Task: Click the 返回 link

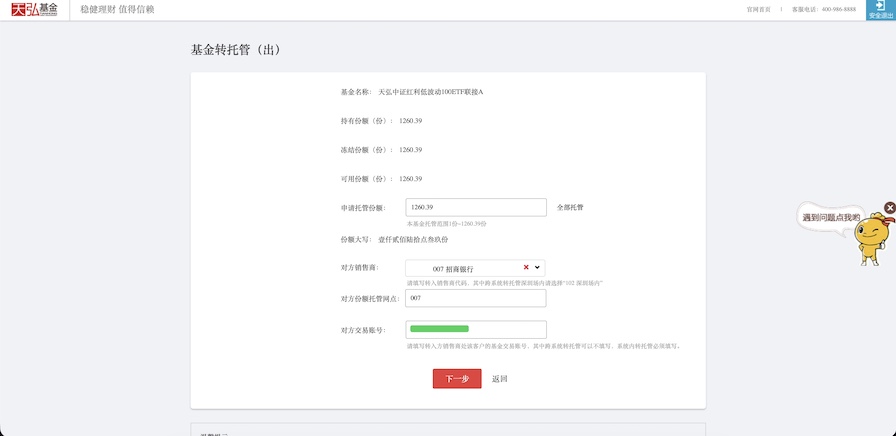Action: (x=500, y=379)
